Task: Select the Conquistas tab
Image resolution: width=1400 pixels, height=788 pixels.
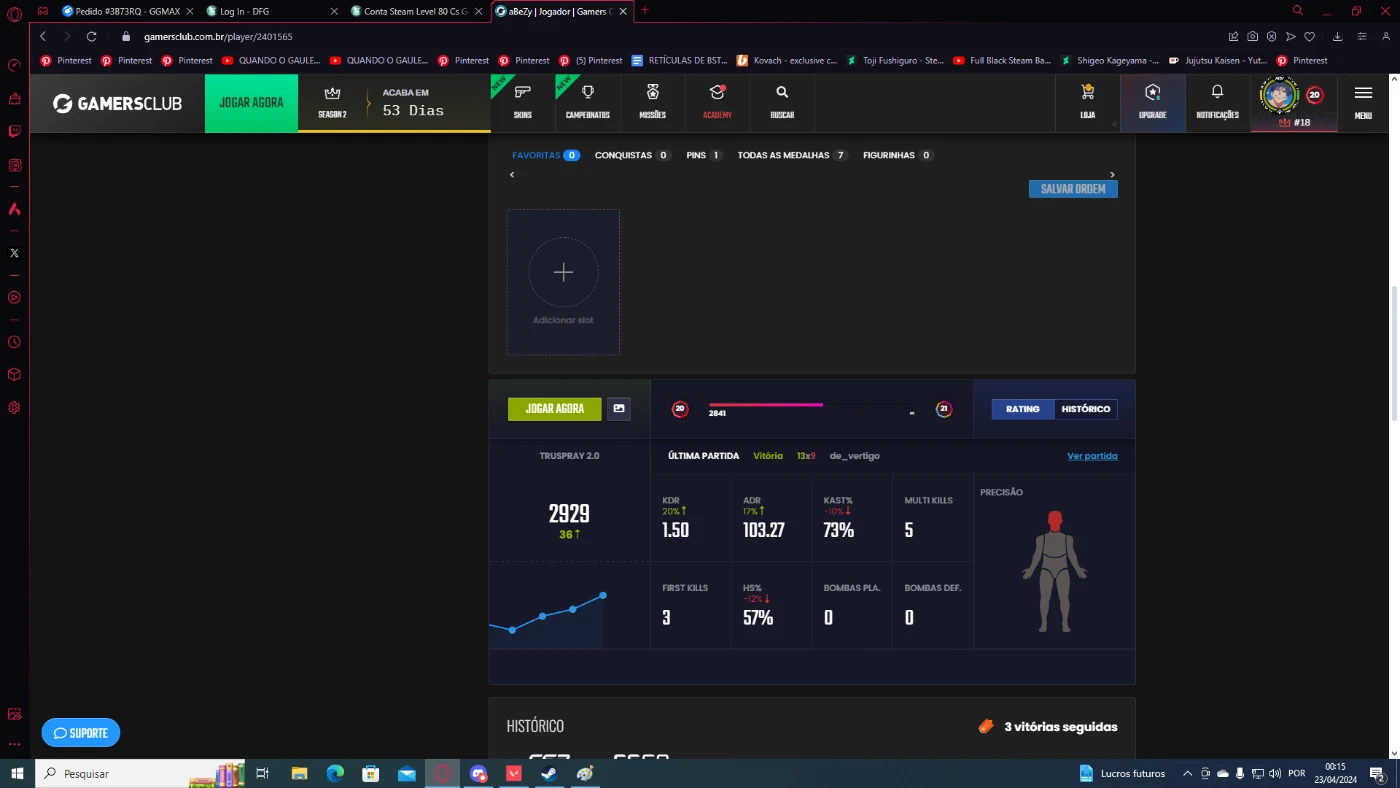Action: [623, 155]
